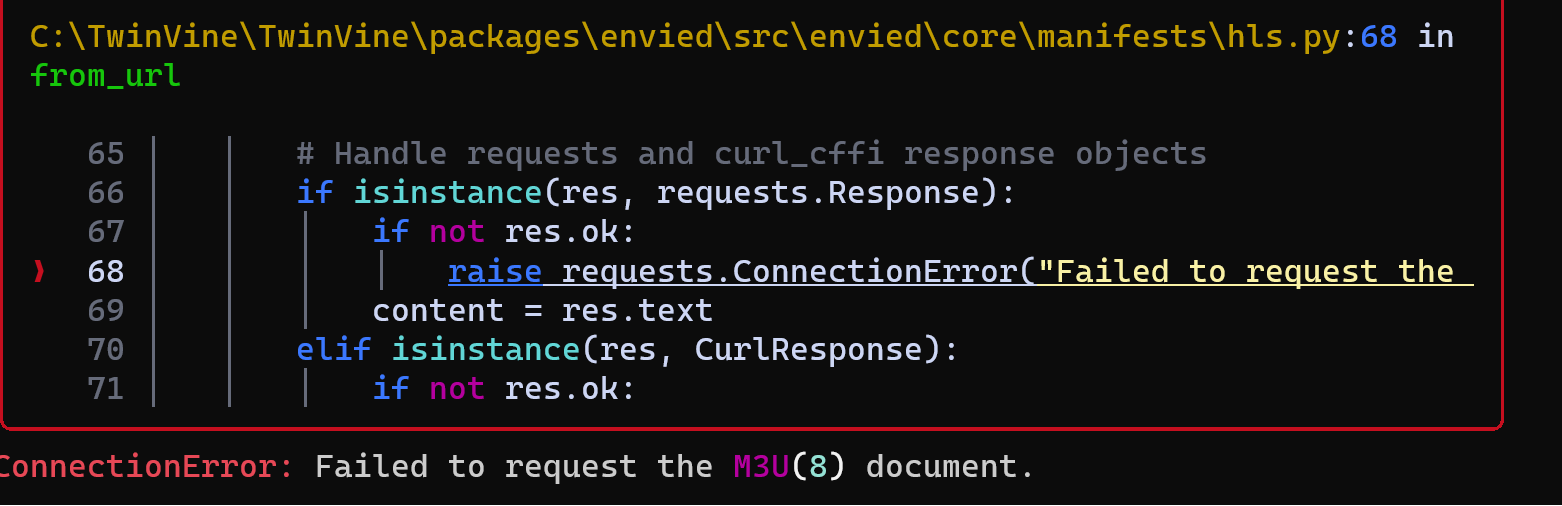Click line number 69 in the gutter
Image resolution: width=1562 pixels, height=506 pixels.
coord(106,310)
